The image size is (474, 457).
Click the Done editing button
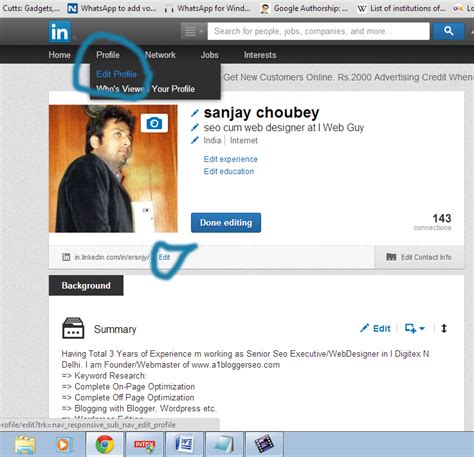pyautogui.click(x=226, y=223)
